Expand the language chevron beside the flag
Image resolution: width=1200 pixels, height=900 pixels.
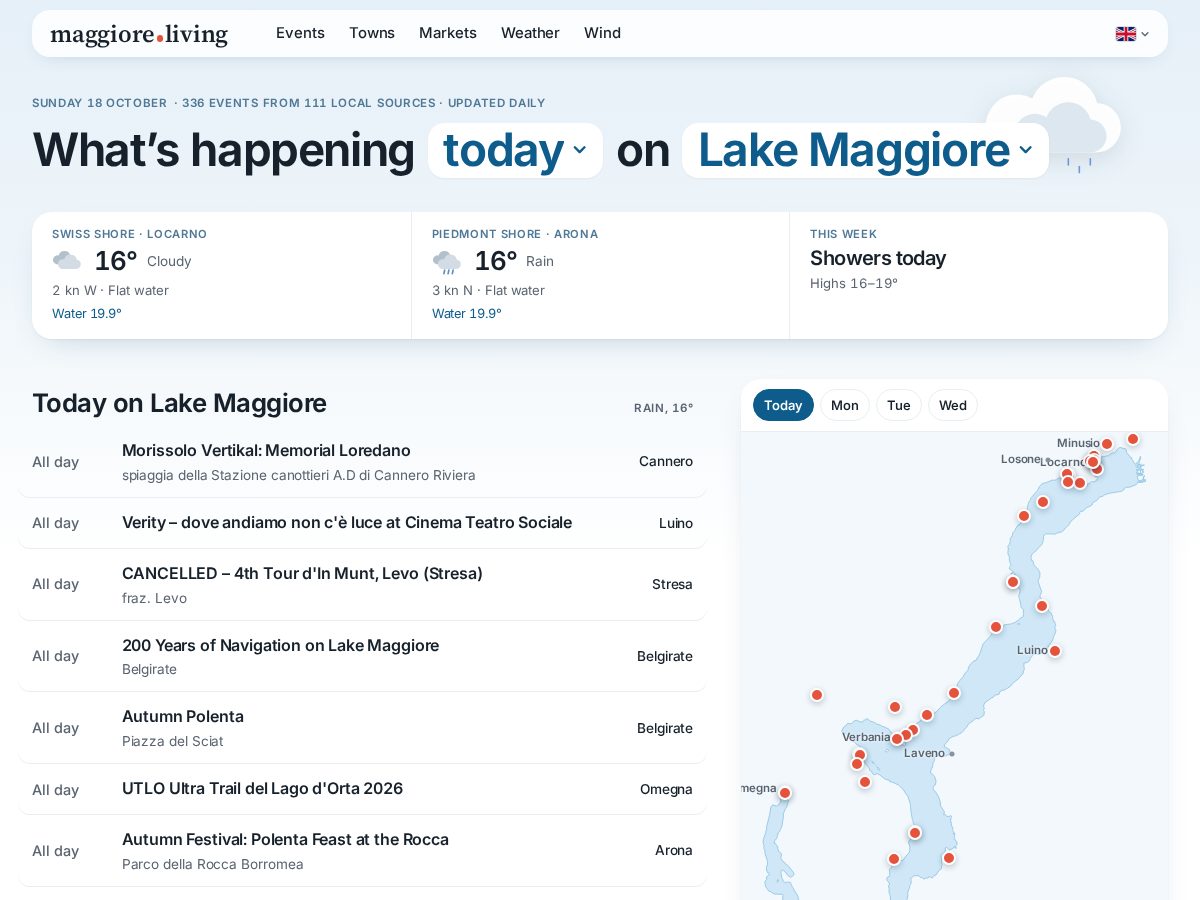1145,34
